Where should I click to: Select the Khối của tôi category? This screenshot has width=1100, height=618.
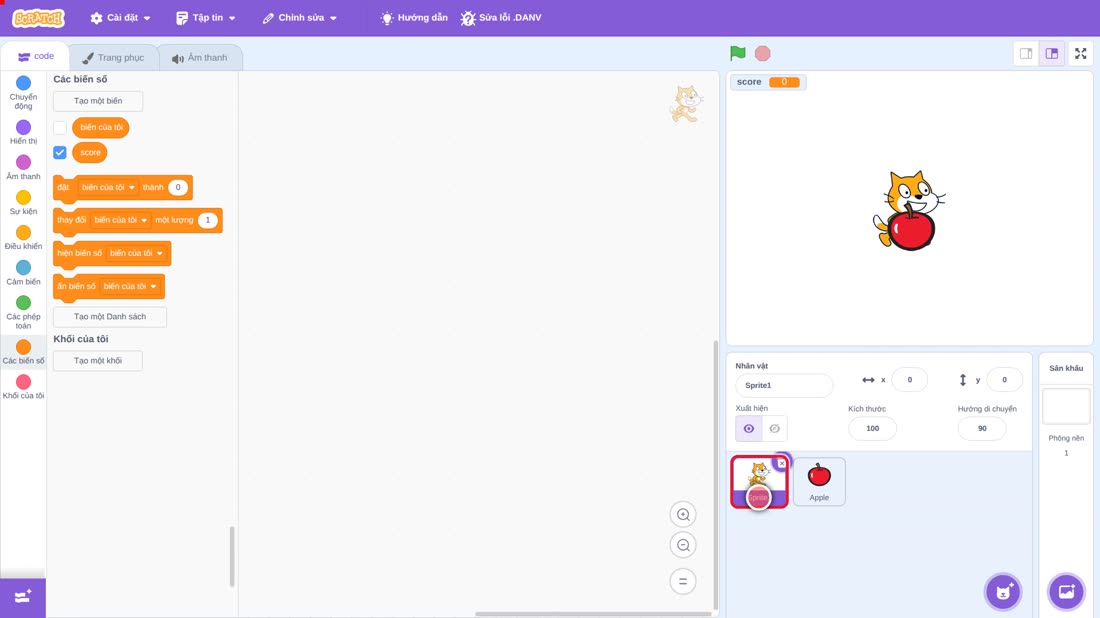23,387
